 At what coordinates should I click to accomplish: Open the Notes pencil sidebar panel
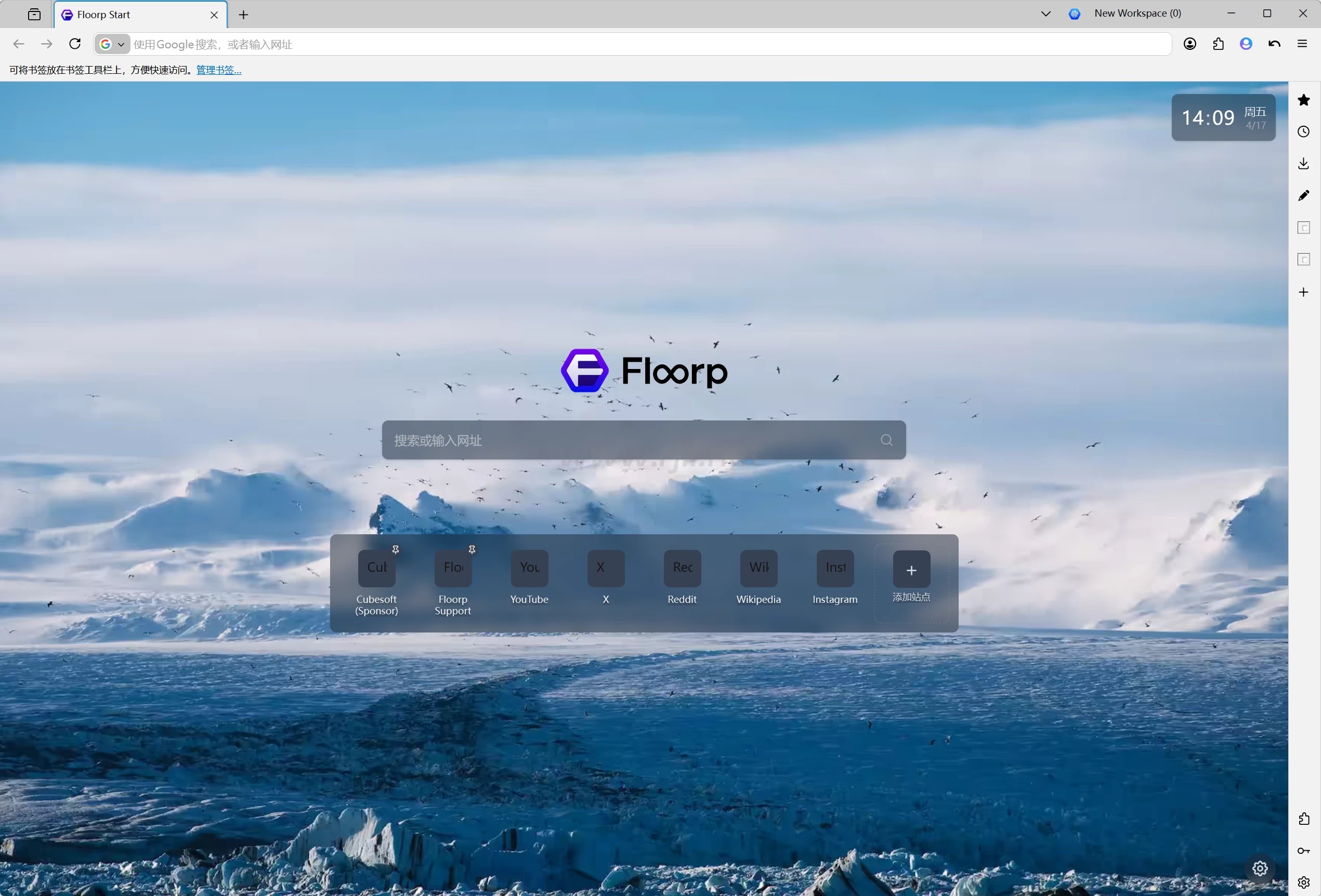1303,195
